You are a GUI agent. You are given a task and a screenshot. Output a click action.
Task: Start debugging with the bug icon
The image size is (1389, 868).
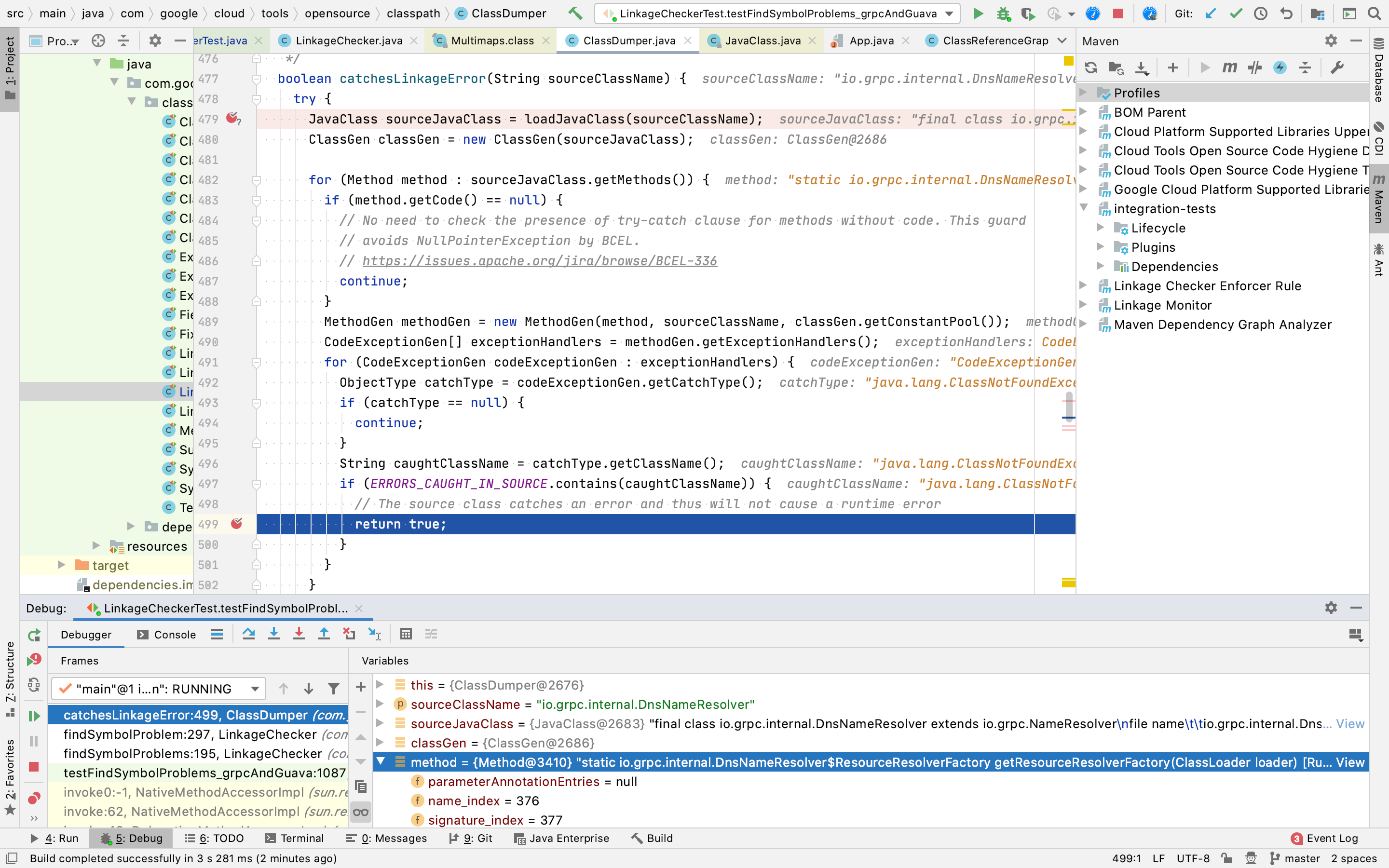(x=1003, y=13)
